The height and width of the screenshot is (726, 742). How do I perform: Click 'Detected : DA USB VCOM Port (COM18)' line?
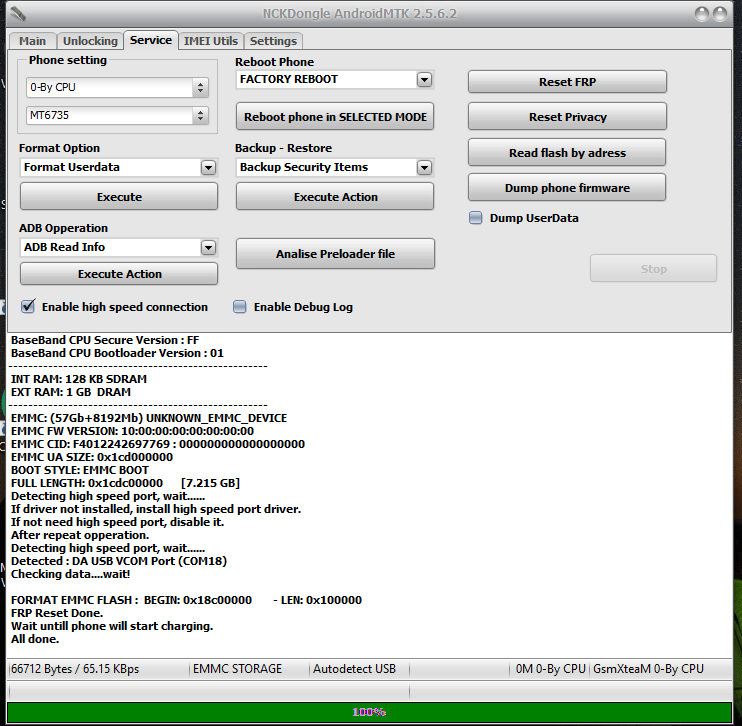click(x=119, y=561)
